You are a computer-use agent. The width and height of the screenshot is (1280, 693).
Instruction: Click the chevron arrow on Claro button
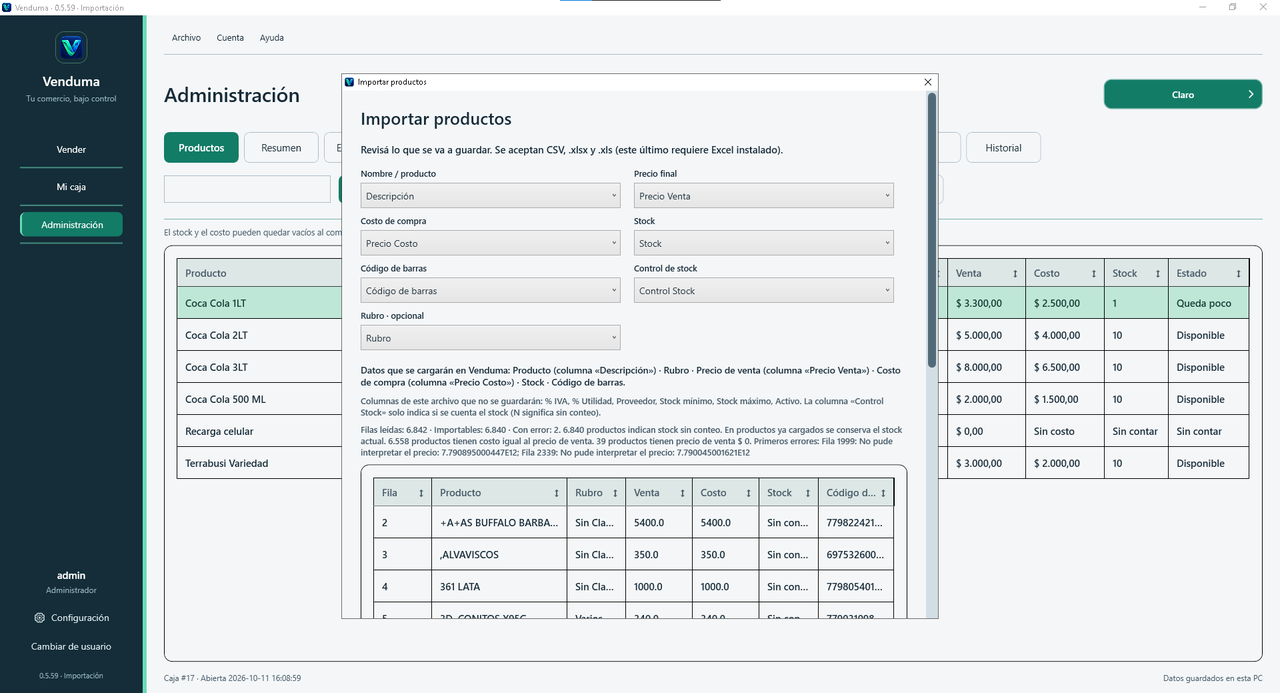click(x=1250, y=95)
